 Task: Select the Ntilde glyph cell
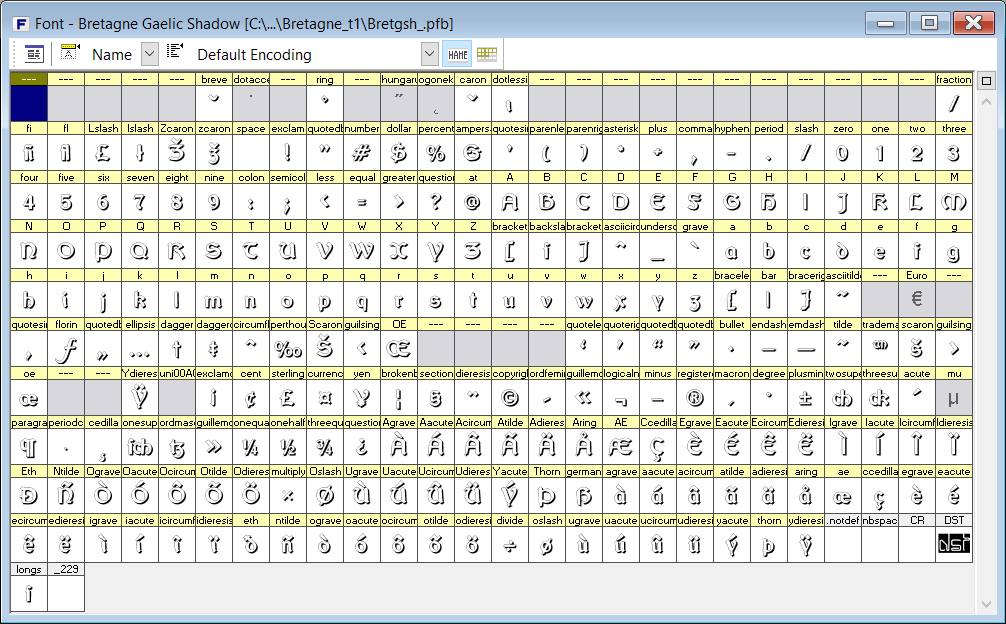coord(65,496)
